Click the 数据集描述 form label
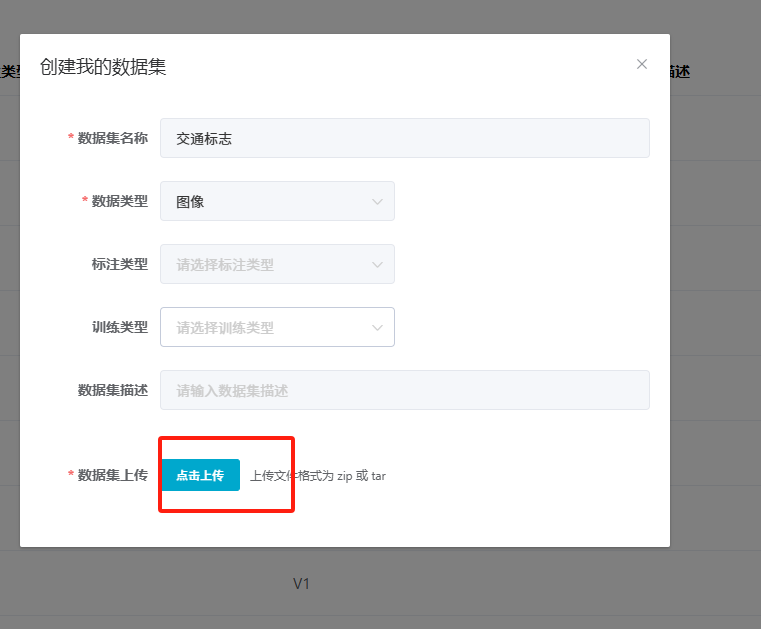The width and height of the screenshot is (761, 629). tap(112, 390)
